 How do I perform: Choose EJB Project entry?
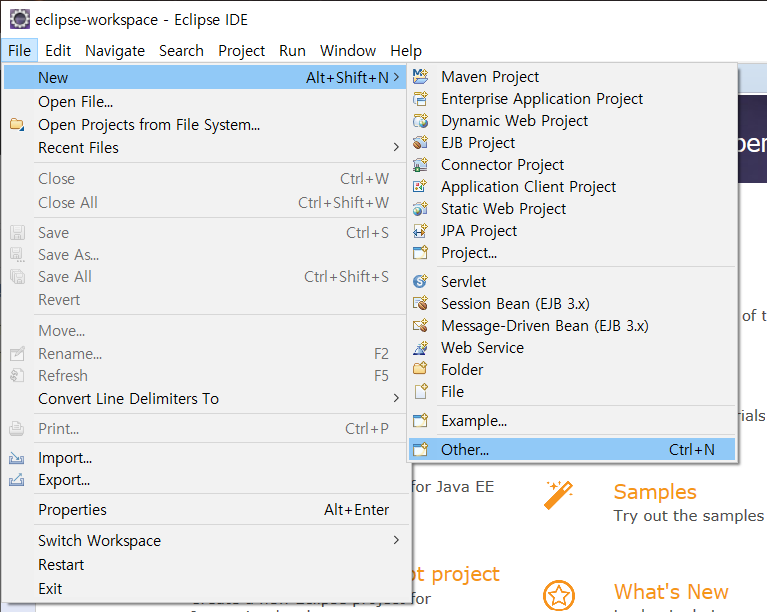(x=572, y=143)
